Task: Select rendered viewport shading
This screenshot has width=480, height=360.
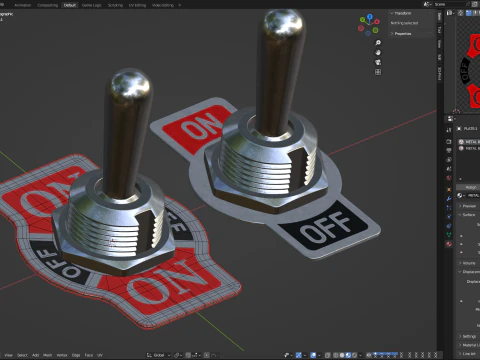Action: pyautogui.click(x=355, y=355)
